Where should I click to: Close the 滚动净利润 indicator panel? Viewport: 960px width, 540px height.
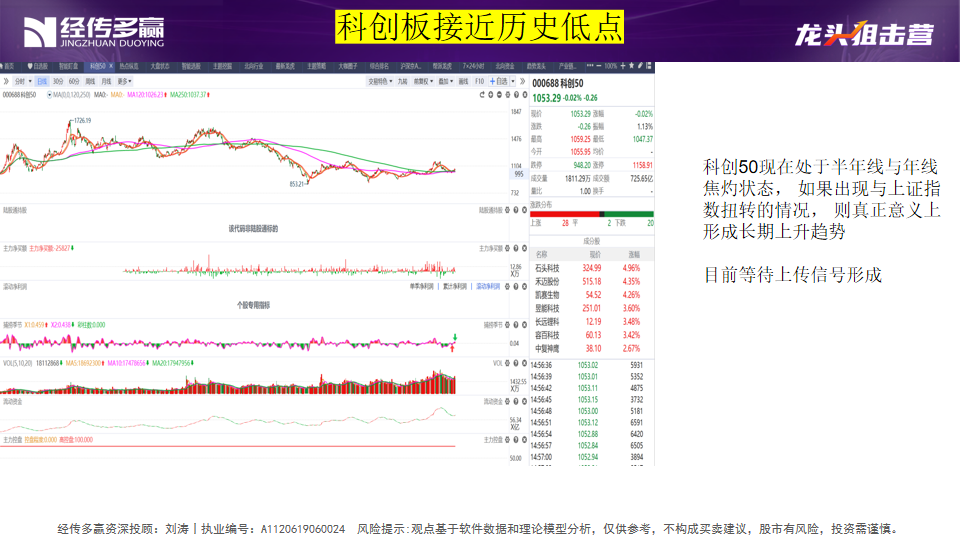pos(525,287)
